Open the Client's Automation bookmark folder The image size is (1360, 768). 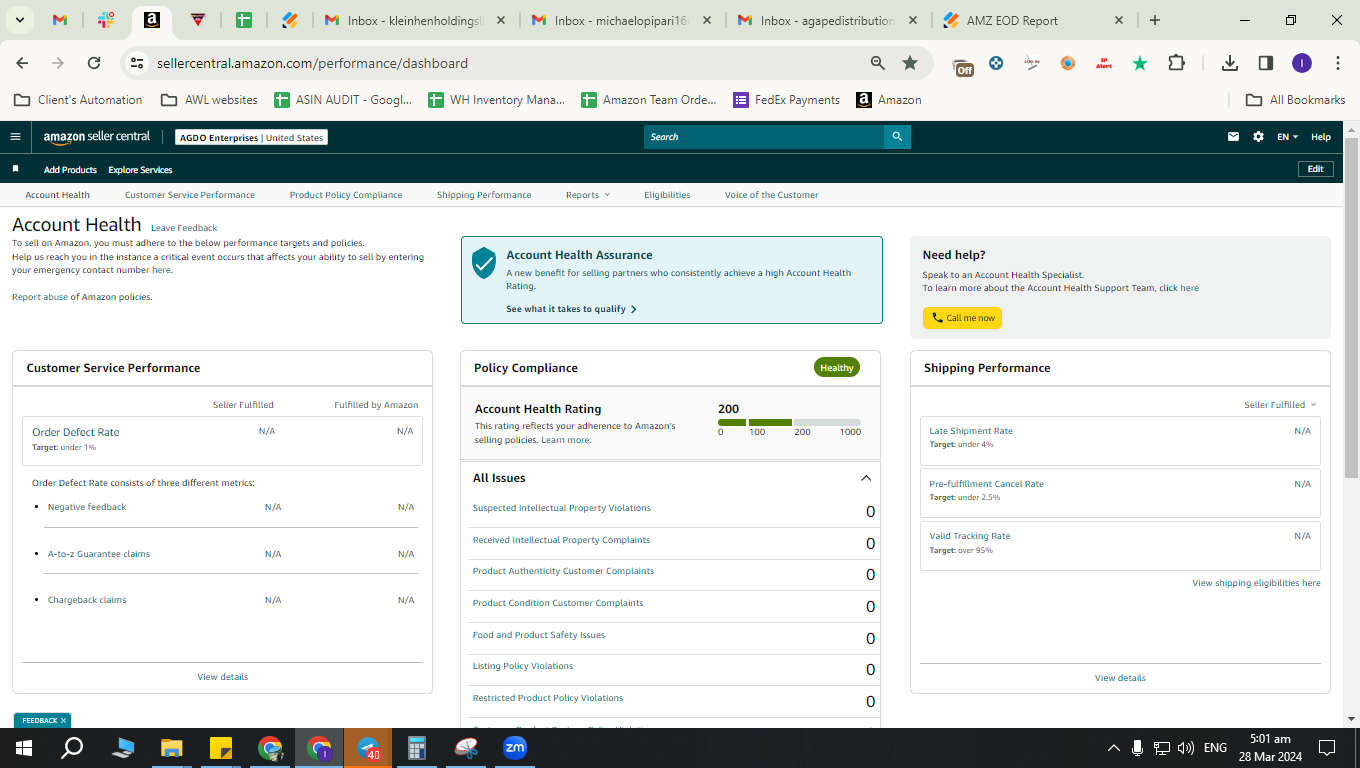(x=78, y=100)
